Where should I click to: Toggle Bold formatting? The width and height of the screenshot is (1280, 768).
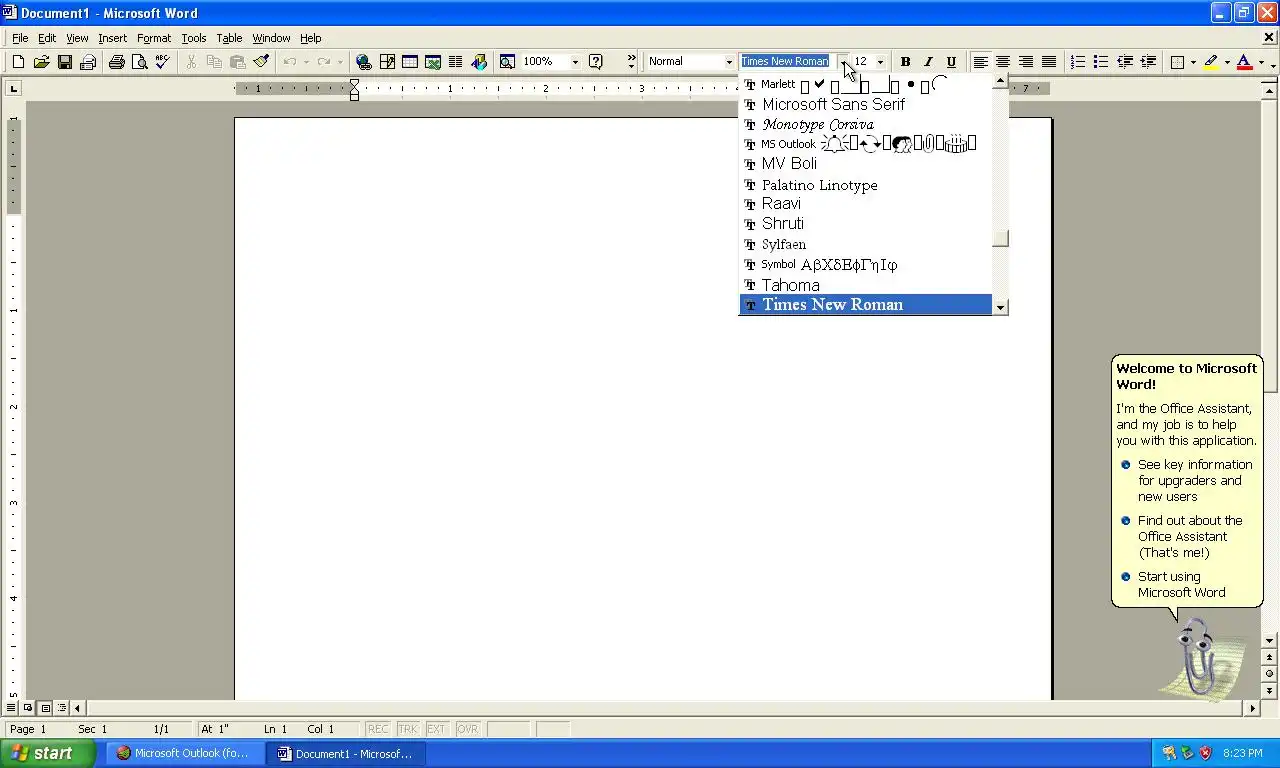click(905, 62)
